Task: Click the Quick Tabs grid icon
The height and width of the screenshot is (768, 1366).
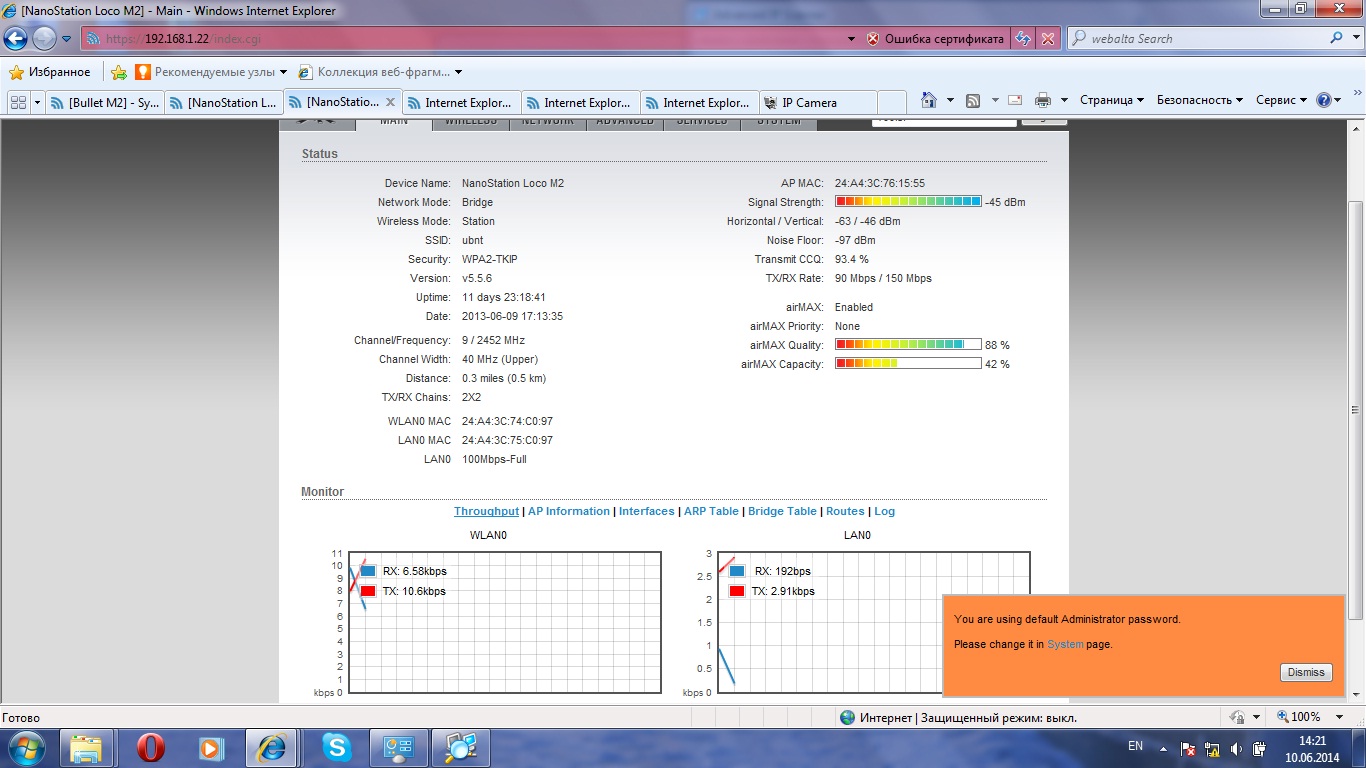Action: pos(18,102)
